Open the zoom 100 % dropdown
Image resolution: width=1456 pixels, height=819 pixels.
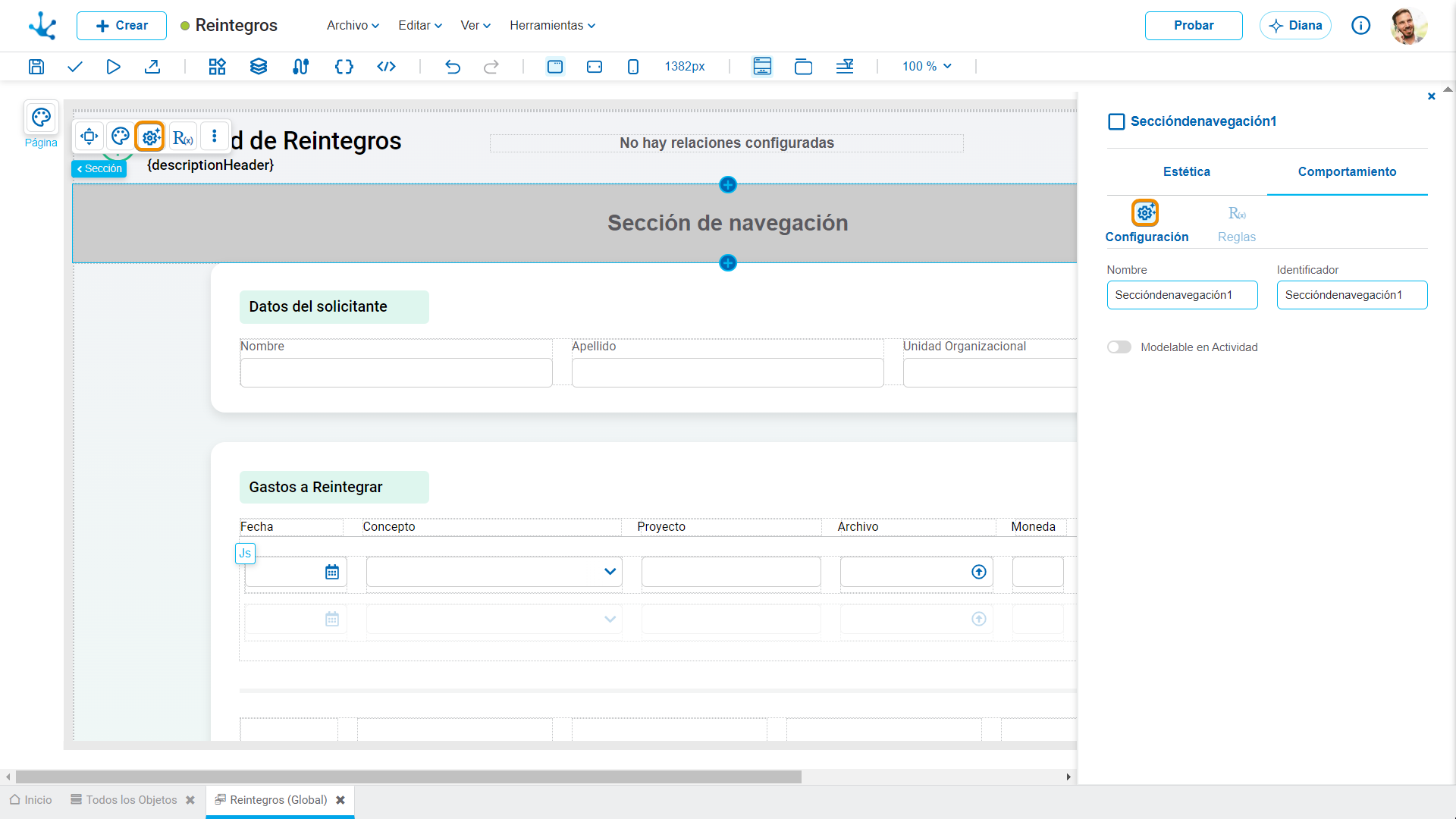pos(927,67)
